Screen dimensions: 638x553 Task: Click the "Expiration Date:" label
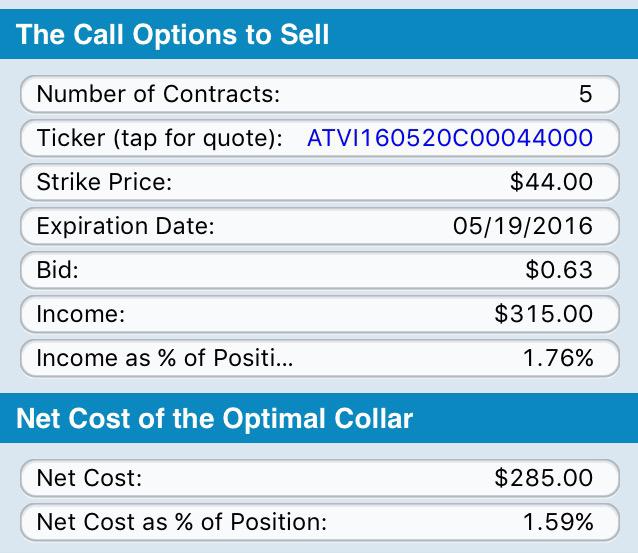125,226
